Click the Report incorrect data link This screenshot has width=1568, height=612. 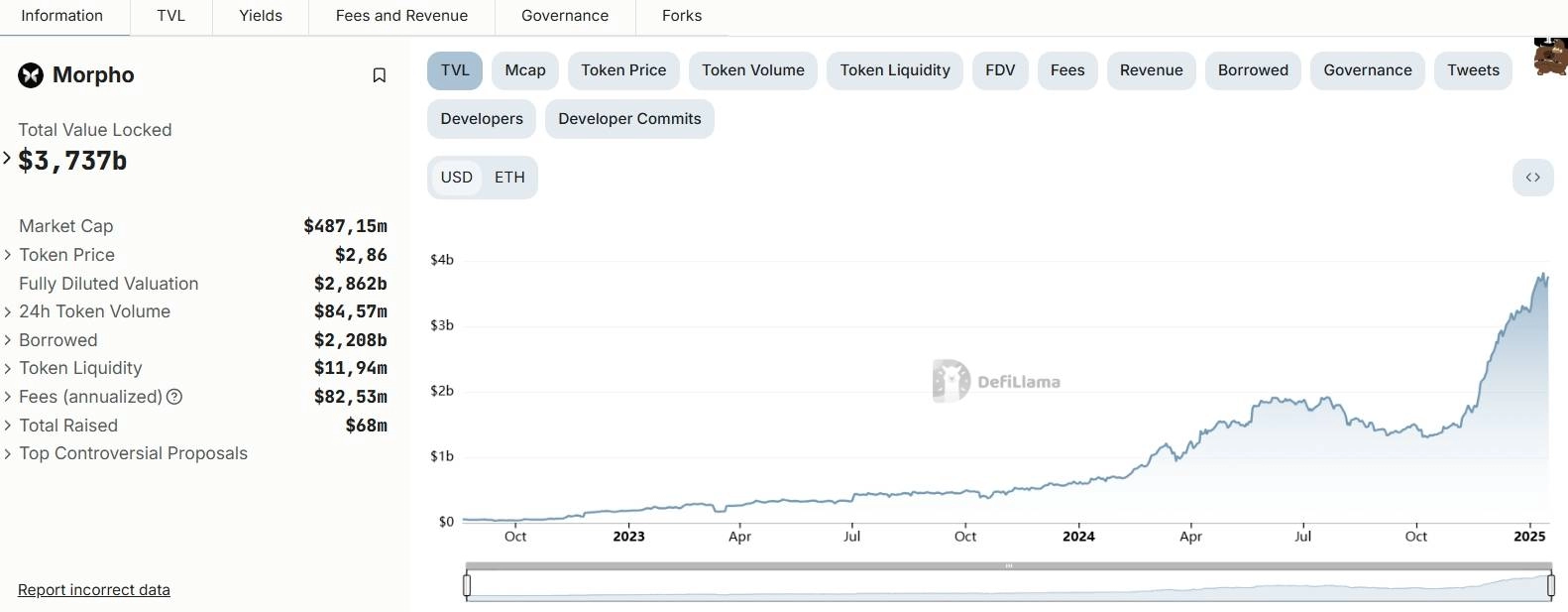(94, 590)
